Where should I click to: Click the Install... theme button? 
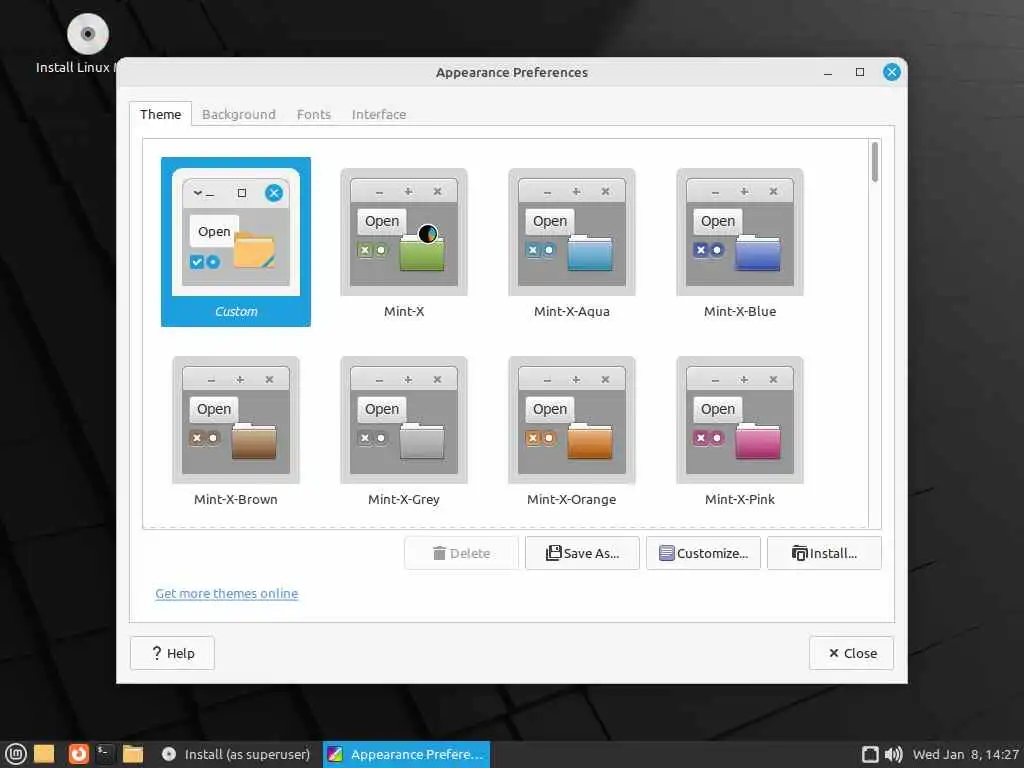pos(824,553)
